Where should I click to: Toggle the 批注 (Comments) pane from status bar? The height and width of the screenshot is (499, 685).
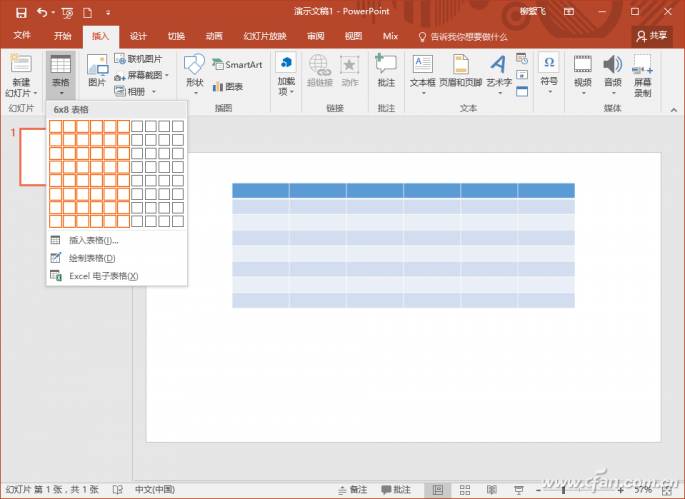pos(396,489)
